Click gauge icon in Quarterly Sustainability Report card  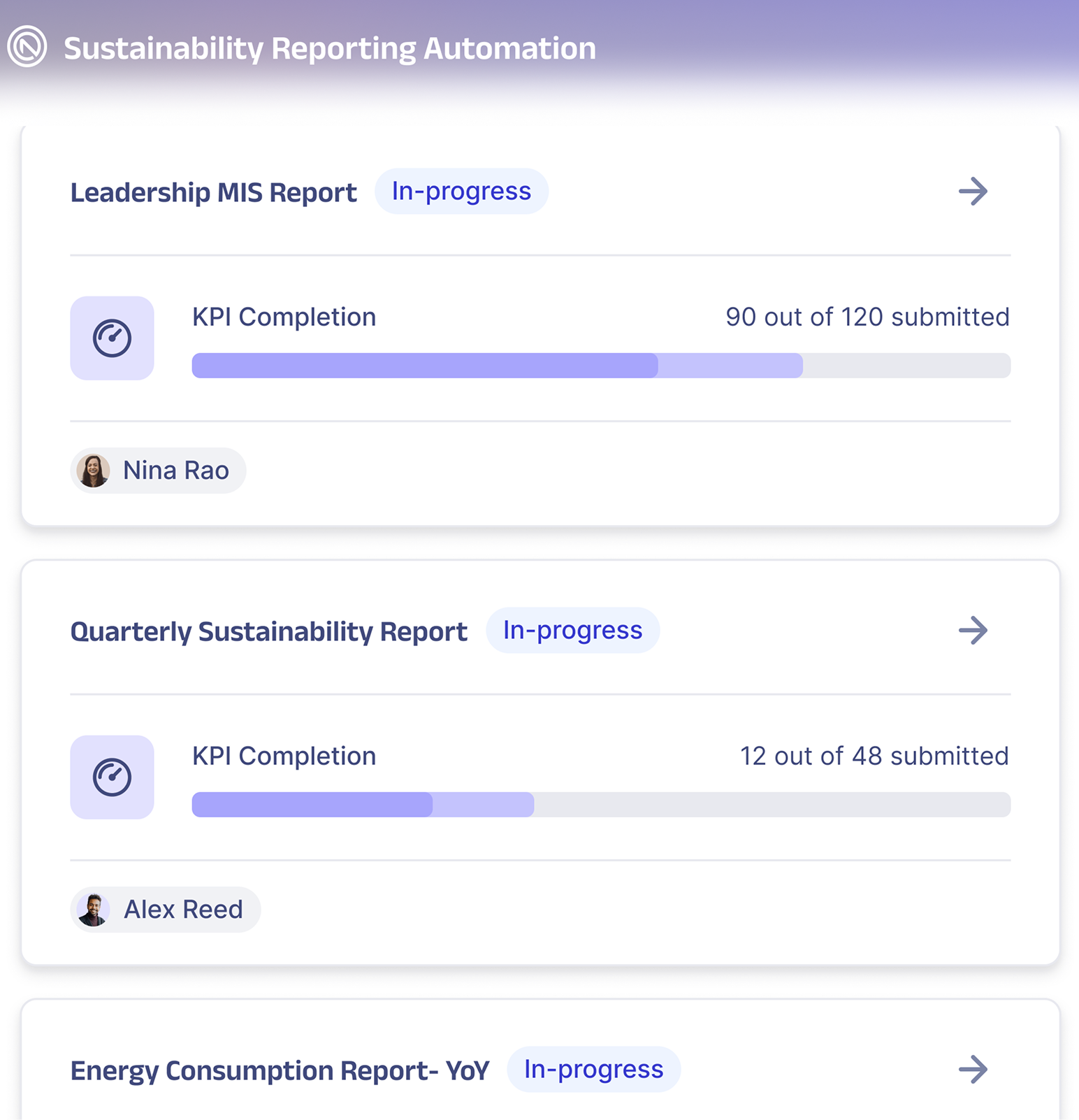point(112,777)
